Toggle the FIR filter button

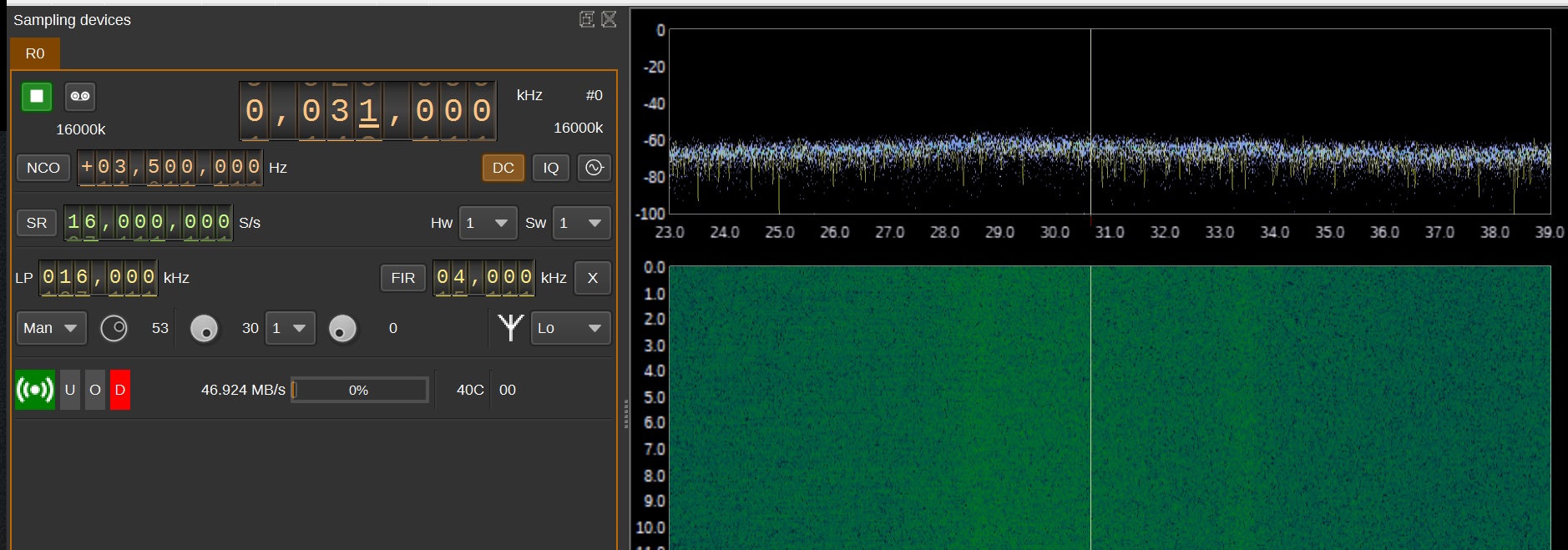403,278
